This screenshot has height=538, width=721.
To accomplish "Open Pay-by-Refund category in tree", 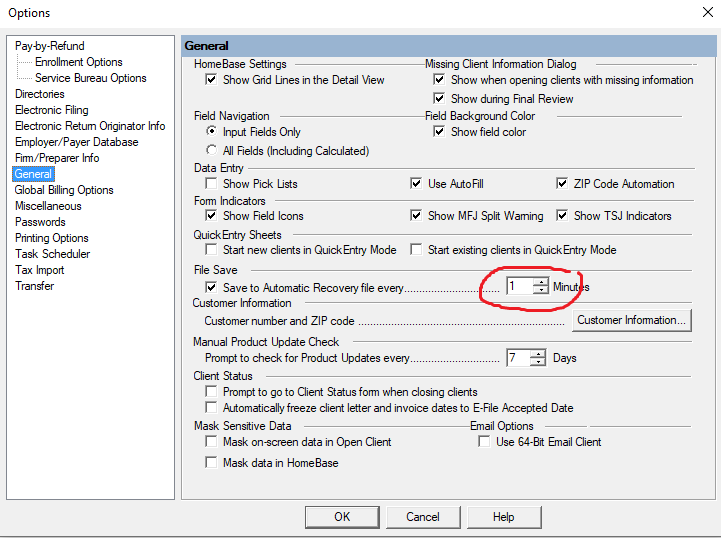I will click(50, 46).
